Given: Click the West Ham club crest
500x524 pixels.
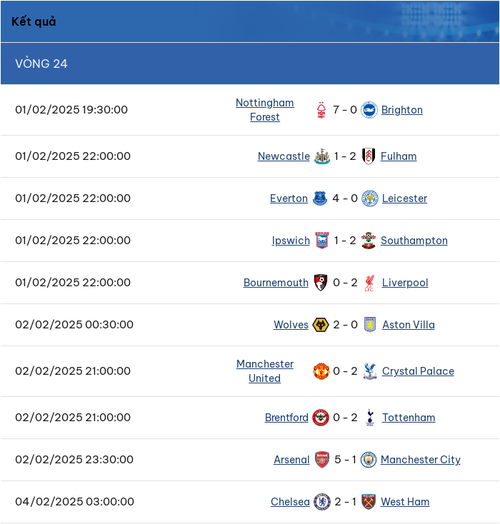Looking at the screenshot, I should point(369,502).
